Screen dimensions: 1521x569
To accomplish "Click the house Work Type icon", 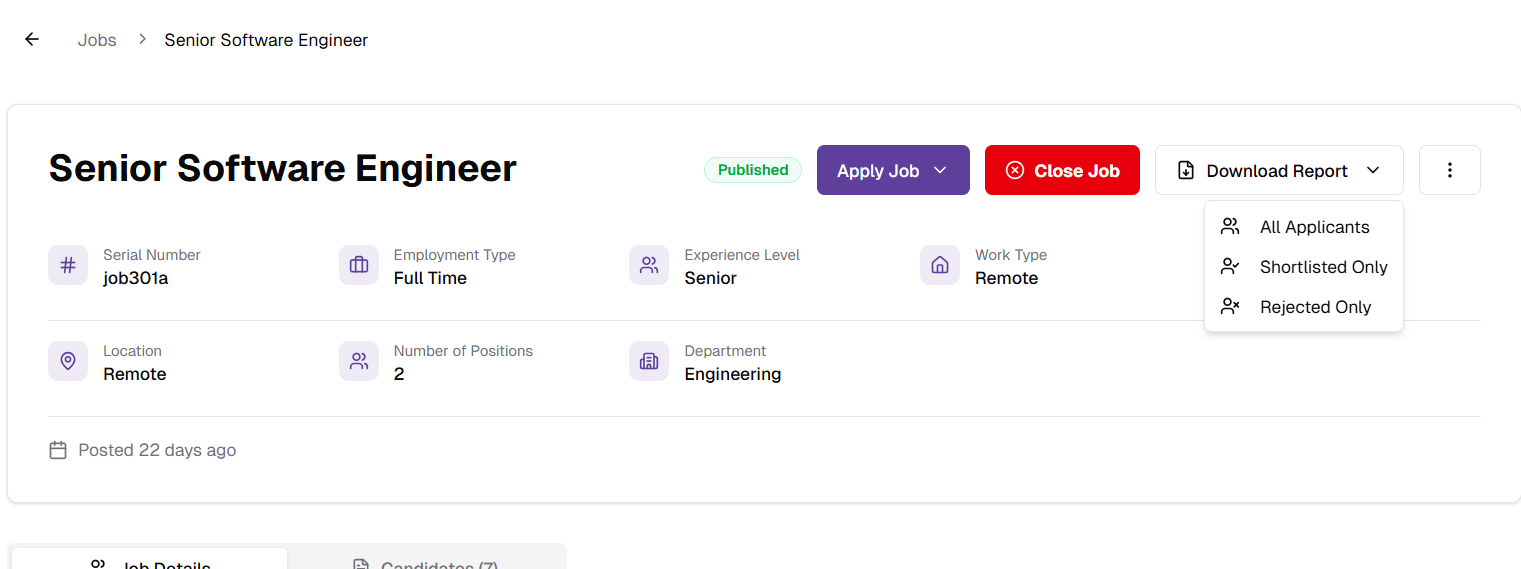I will [940, 266].
